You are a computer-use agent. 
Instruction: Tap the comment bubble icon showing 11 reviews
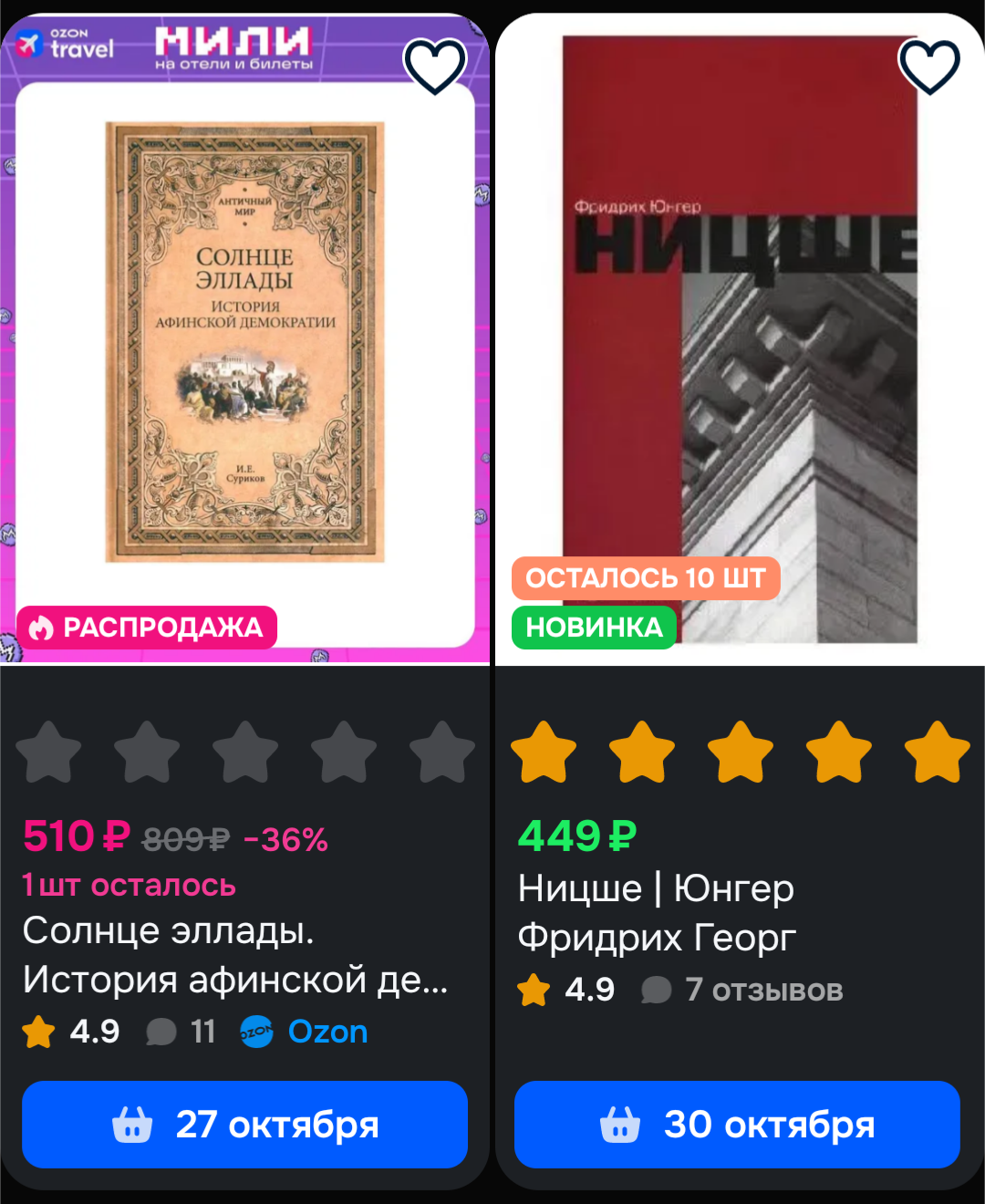[x=161, y=1032]
